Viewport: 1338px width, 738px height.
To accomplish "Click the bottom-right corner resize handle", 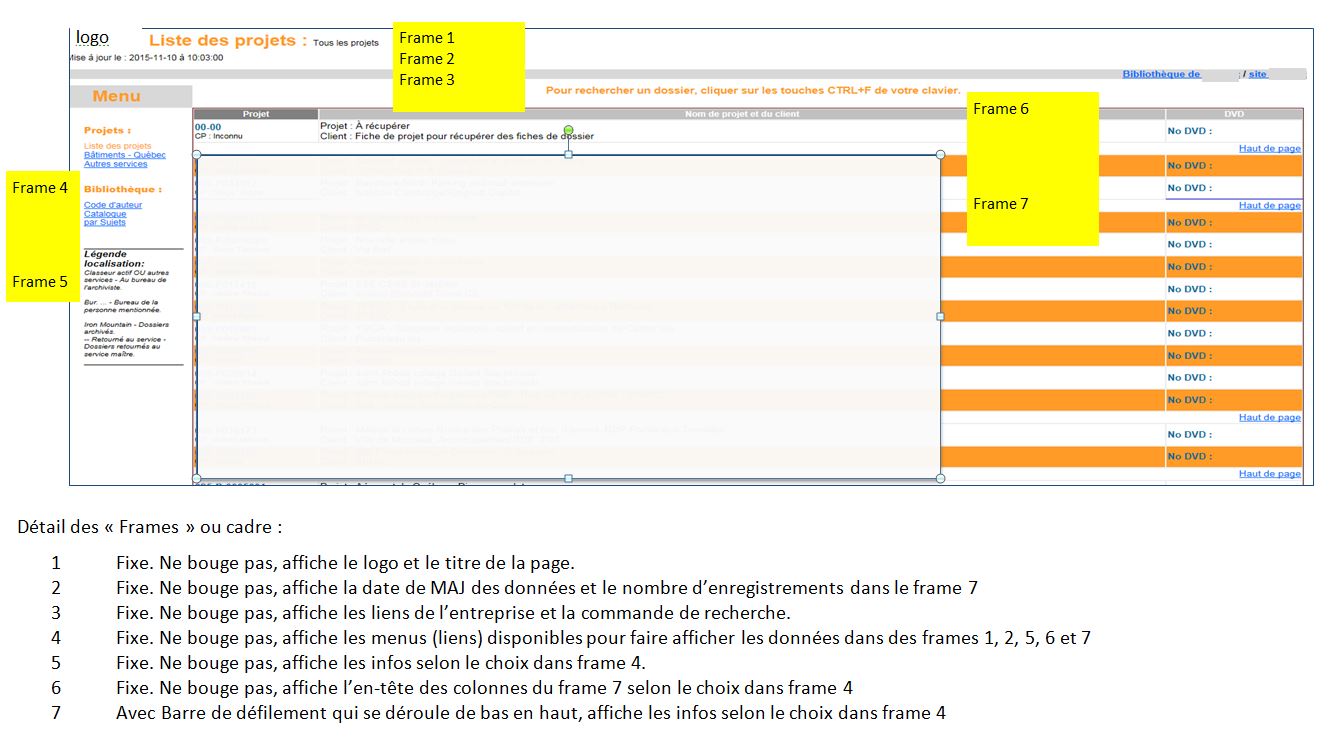I will (940, 478).
